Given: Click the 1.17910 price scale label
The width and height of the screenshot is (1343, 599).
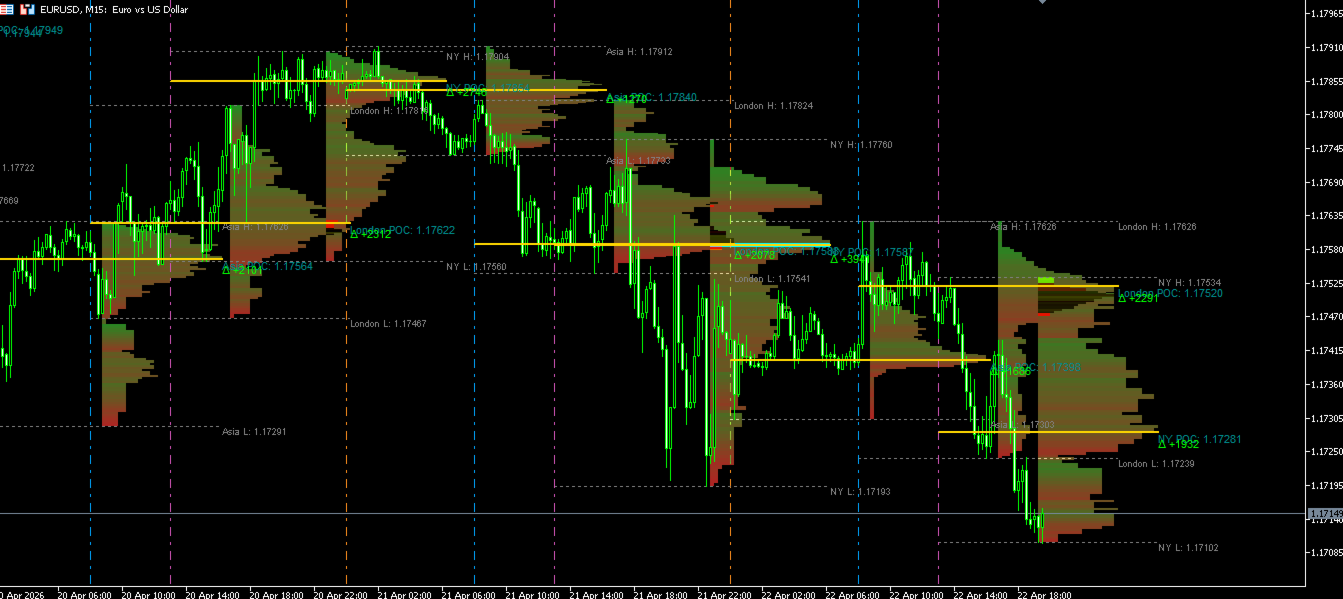Looking at the screenshot, I should pos(1326,47).
